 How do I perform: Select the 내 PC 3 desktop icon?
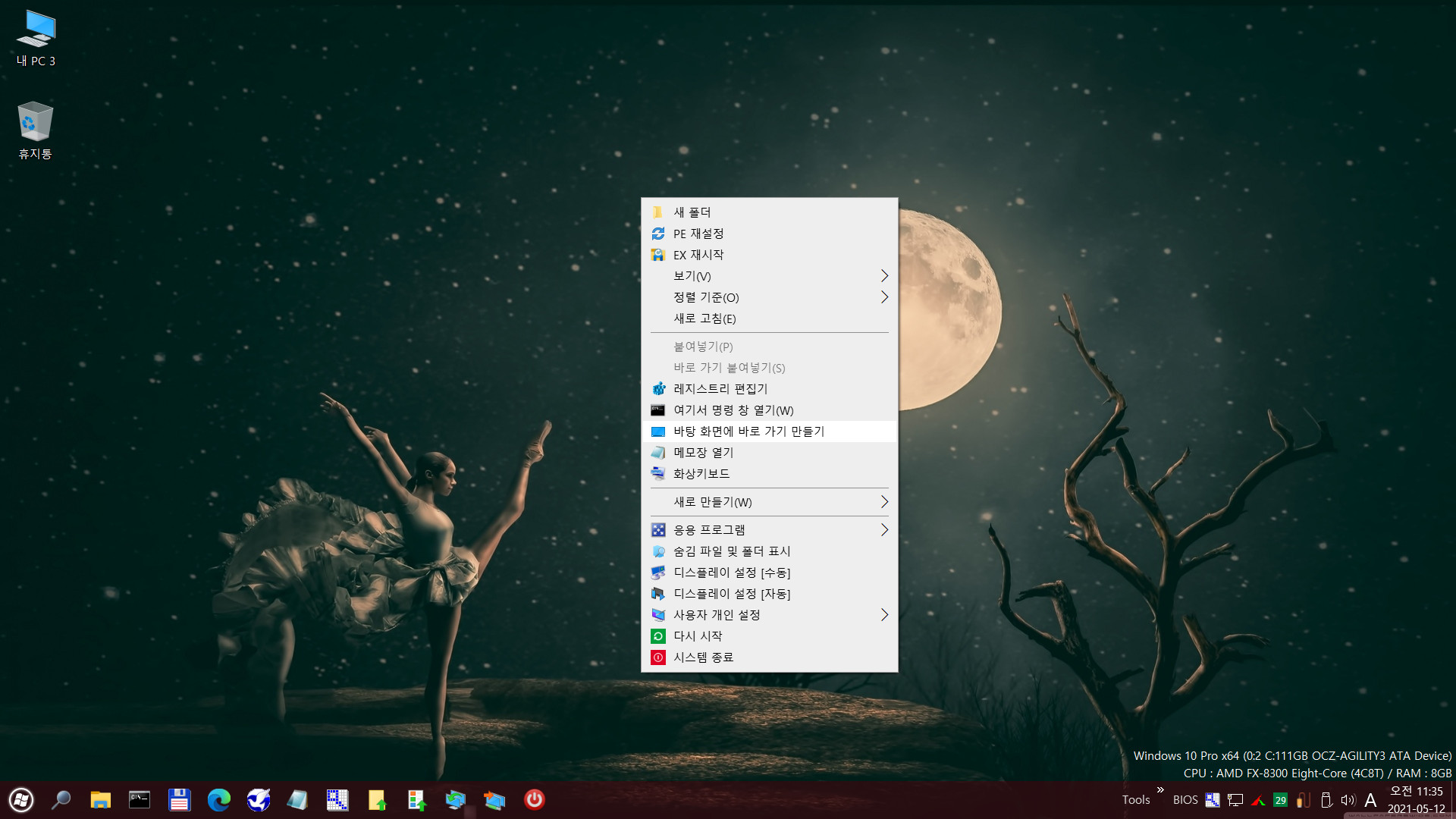36,38
